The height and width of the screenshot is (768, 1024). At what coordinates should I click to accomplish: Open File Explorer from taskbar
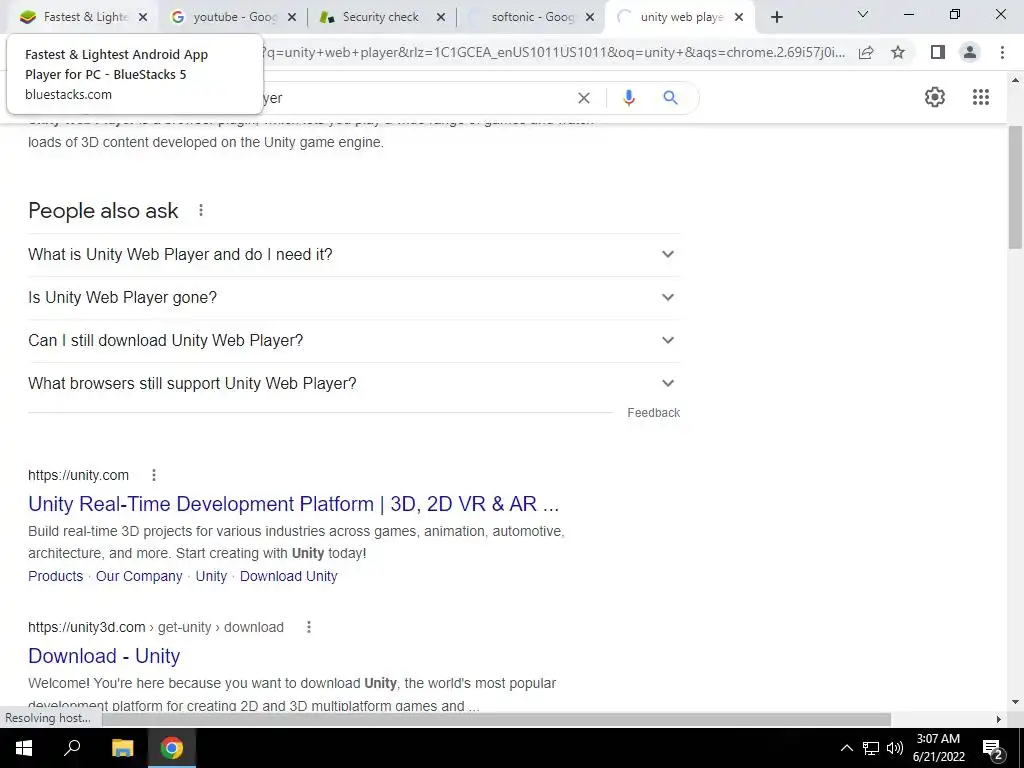point(122,748)
